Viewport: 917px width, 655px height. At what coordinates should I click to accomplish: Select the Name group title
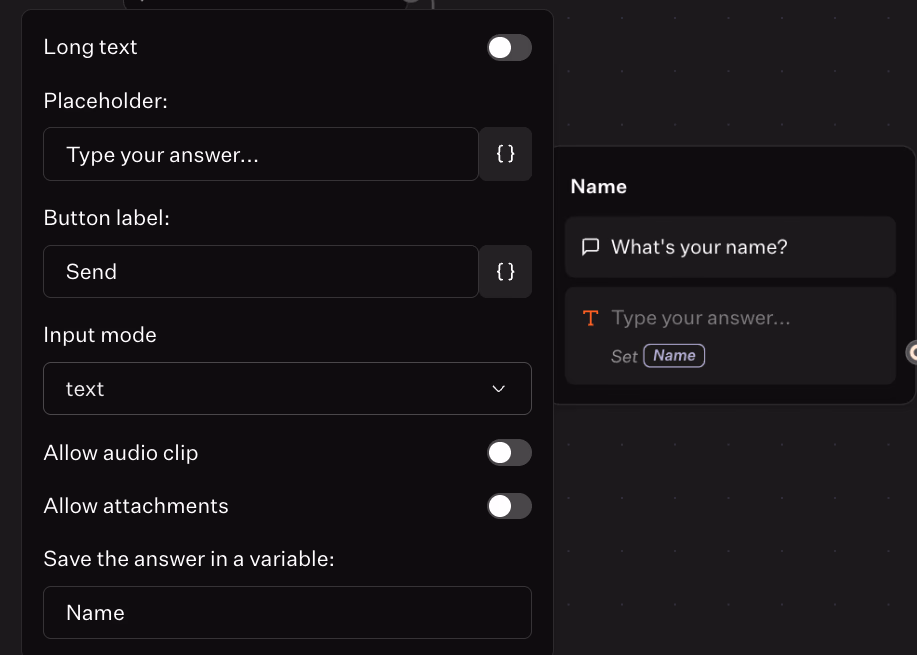click(599, 187)
